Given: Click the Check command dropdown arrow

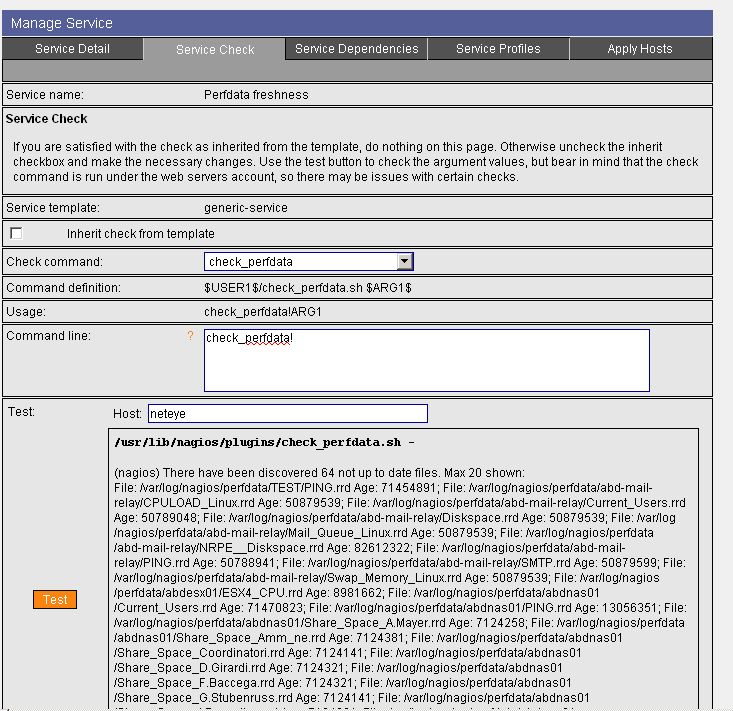Looking at the screenshot, I should [x=405, y=262].
